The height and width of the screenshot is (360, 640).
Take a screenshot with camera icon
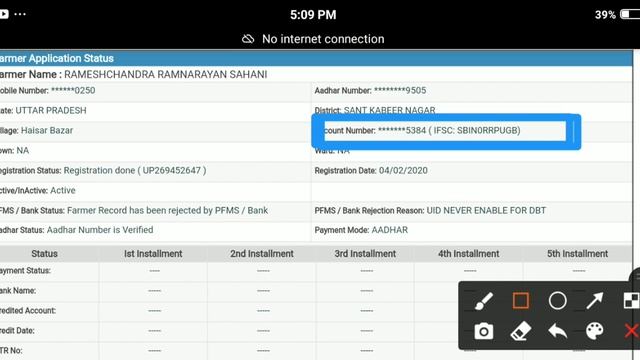click(x=484, y=331)
